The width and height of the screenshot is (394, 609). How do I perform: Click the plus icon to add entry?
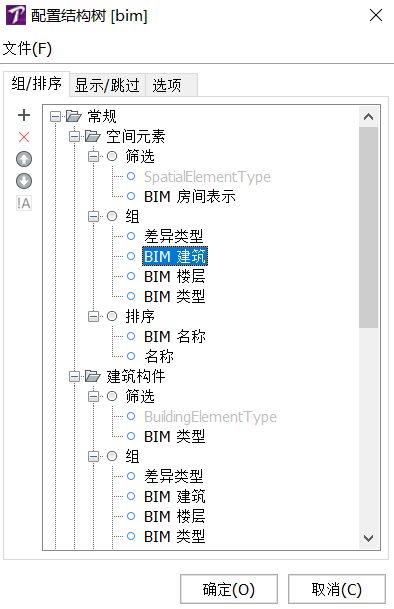pyautogui.click(x=24, y=115)
